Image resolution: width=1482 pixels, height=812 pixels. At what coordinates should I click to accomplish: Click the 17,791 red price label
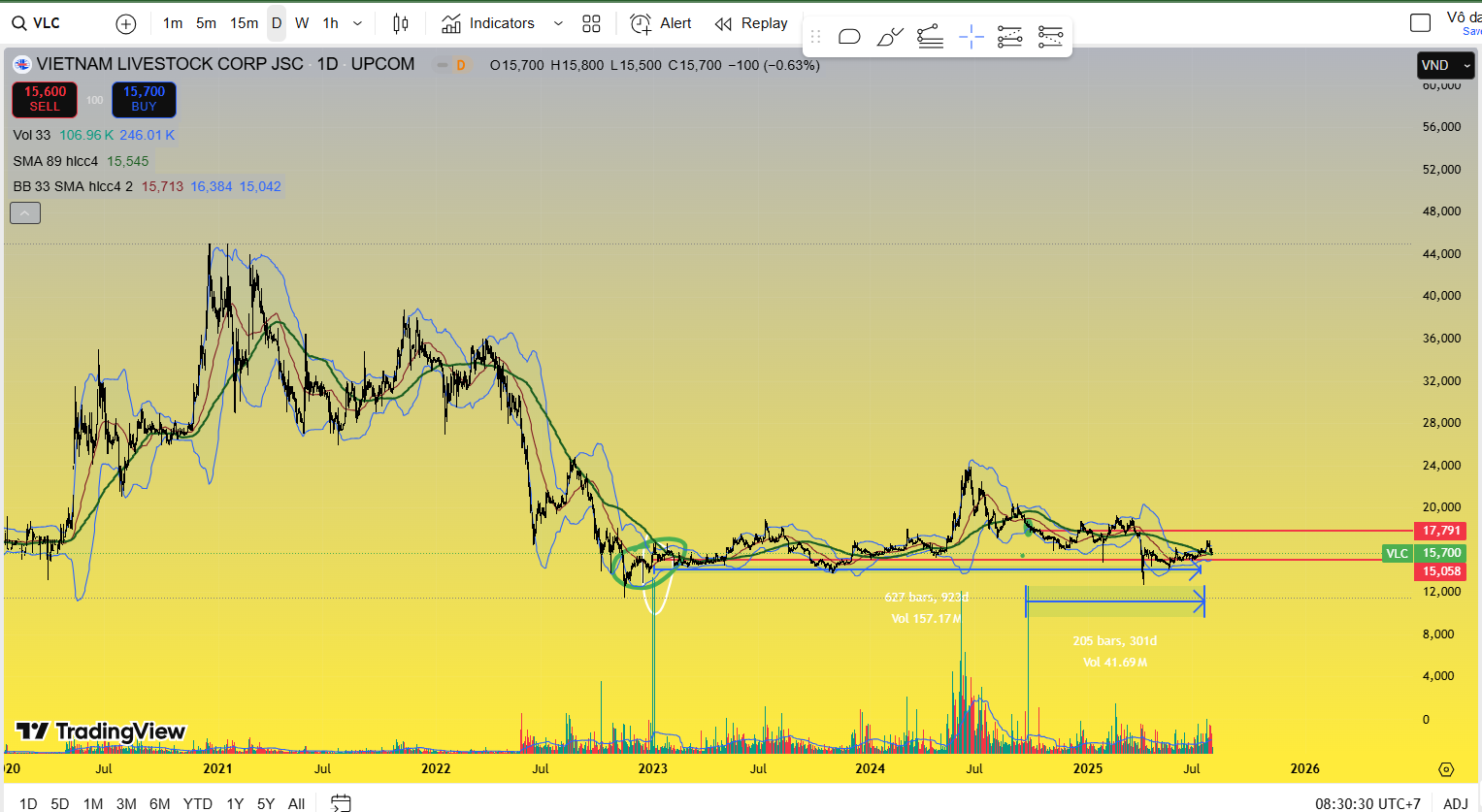click(1441, 531)
